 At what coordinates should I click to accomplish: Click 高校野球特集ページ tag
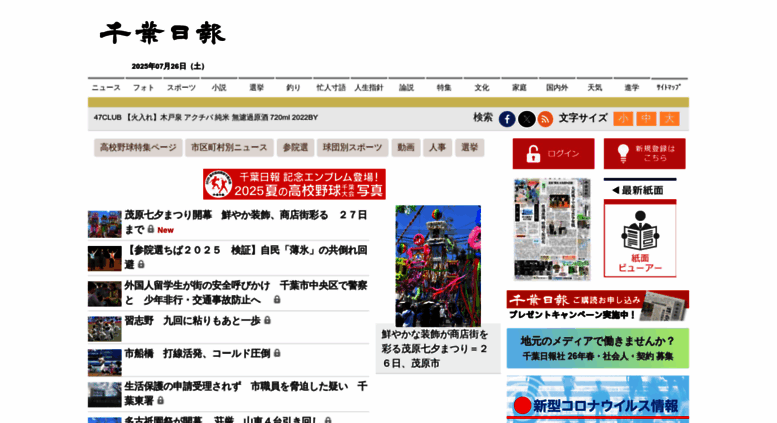point(138,148)
